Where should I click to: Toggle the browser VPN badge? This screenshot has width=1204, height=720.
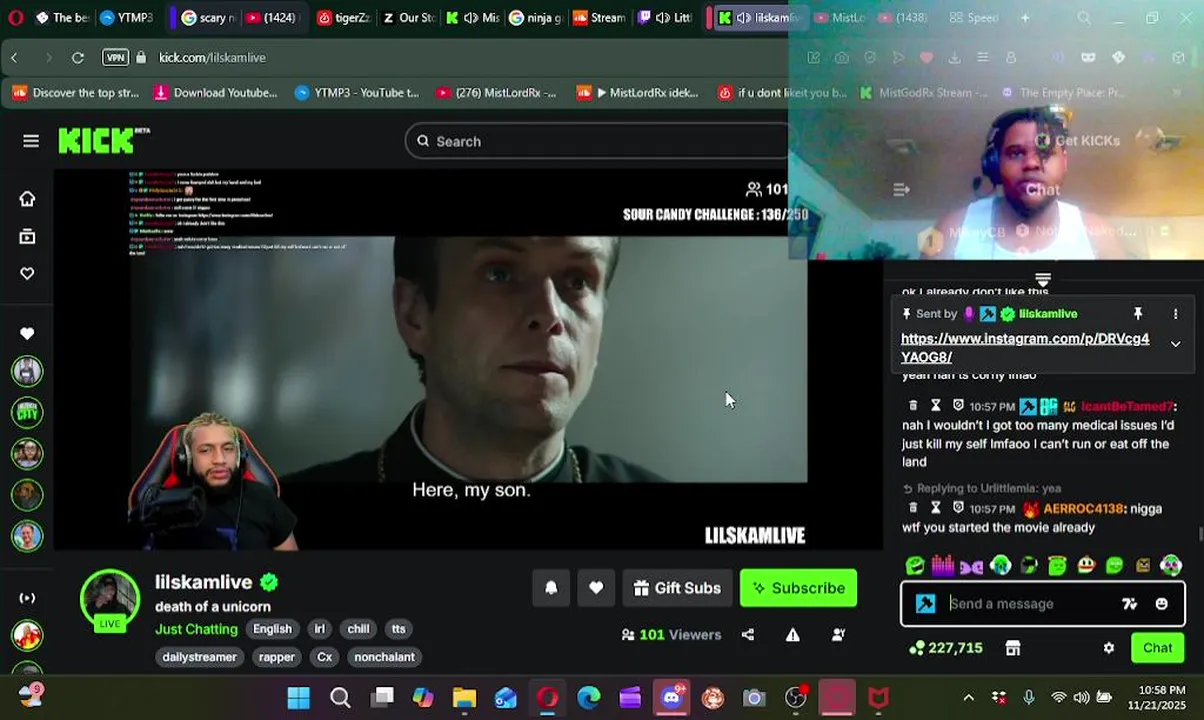tap(116, 58)
